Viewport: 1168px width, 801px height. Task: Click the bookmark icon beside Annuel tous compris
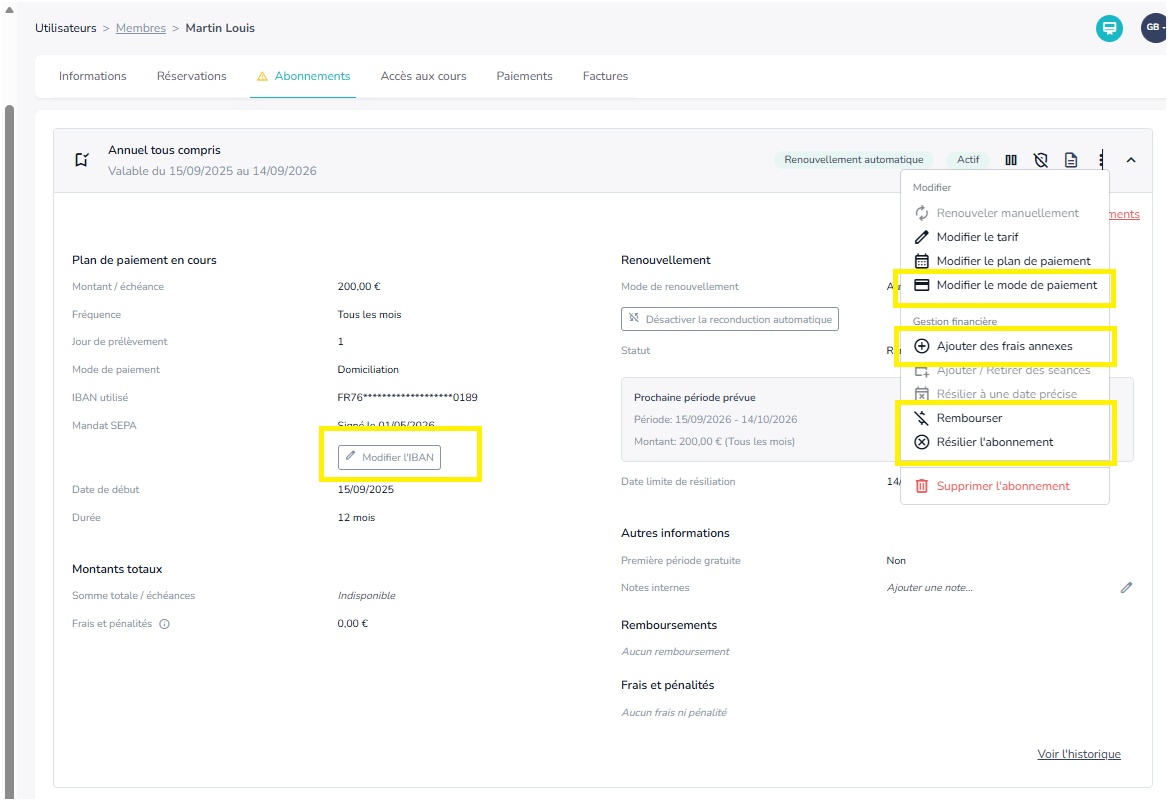pyautogui.click(x=82, y=159)
